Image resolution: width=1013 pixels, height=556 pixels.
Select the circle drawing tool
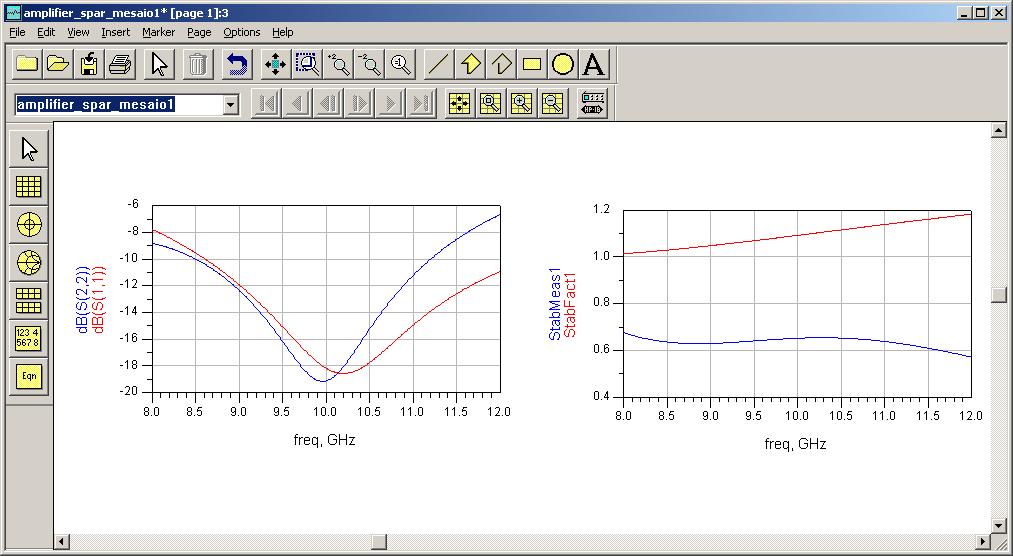point(563,65)
